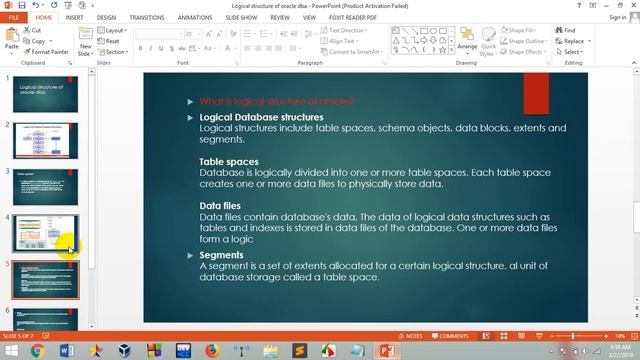Screen dimensions: 640x360
Task: Click Replace in Editing group
Action: tap(570, 41)
